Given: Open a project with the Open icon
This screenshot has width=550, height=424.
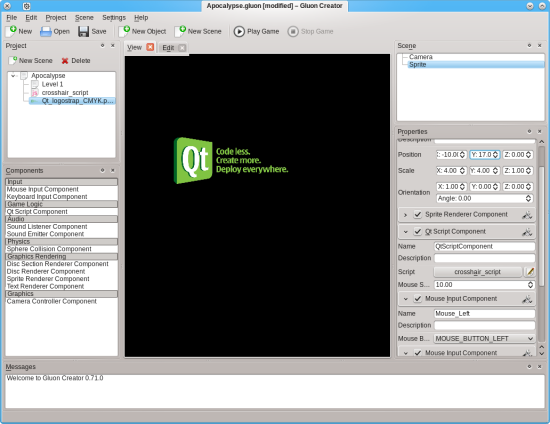Looking at the screenshot, I should coord(55,31).
